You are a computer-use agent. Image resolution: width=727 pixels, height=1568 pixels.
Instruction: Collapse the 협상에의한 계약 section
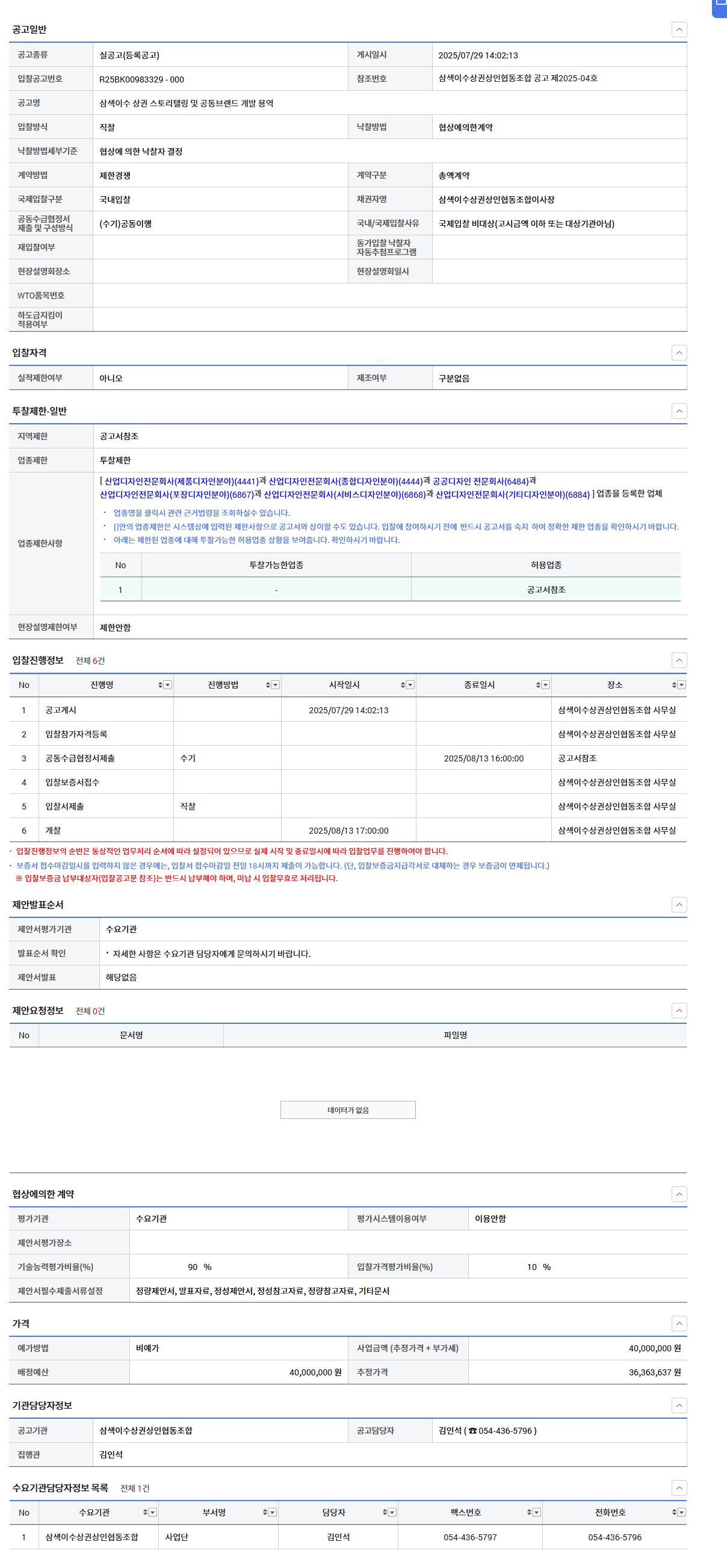pyautogui.click(x=679, y=1194)
